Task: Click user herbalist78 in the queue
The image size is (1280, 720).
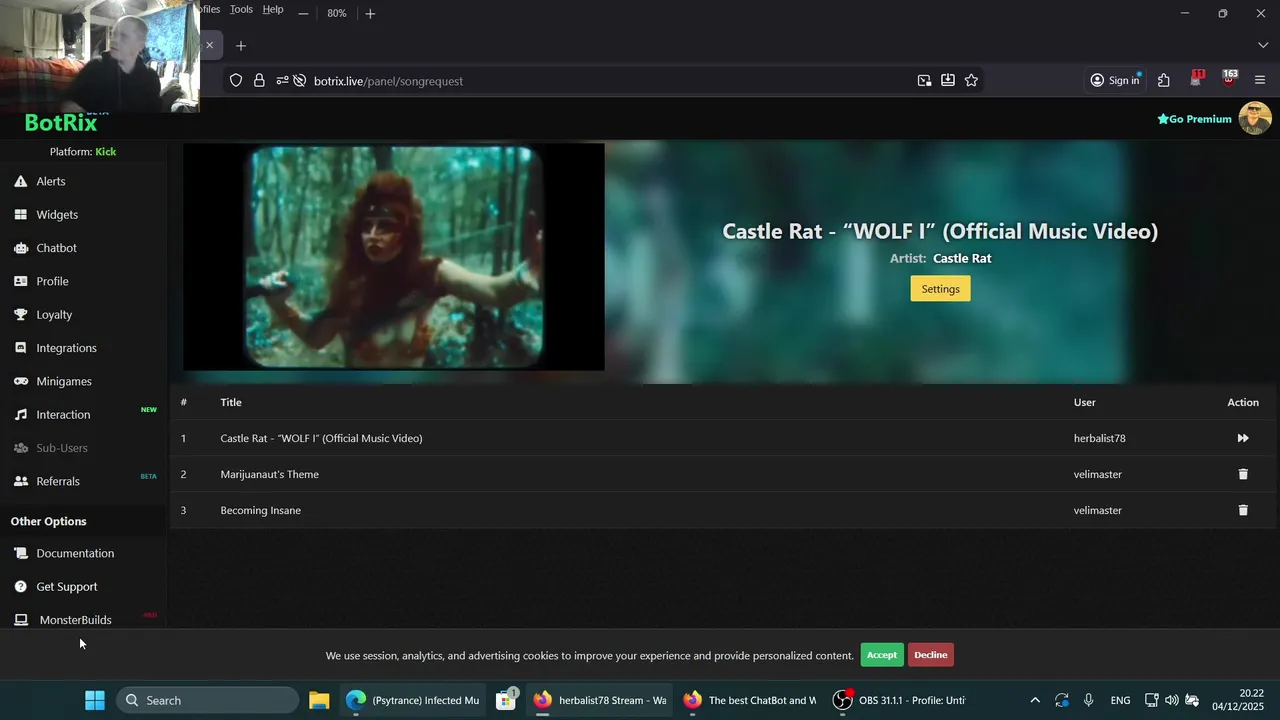Action: [x=1099, y=438]
